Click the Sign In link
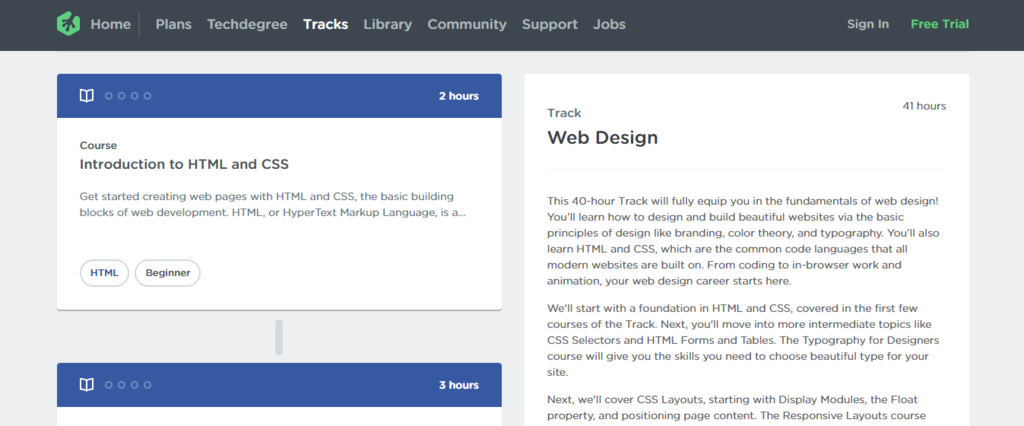 (868, 24)
